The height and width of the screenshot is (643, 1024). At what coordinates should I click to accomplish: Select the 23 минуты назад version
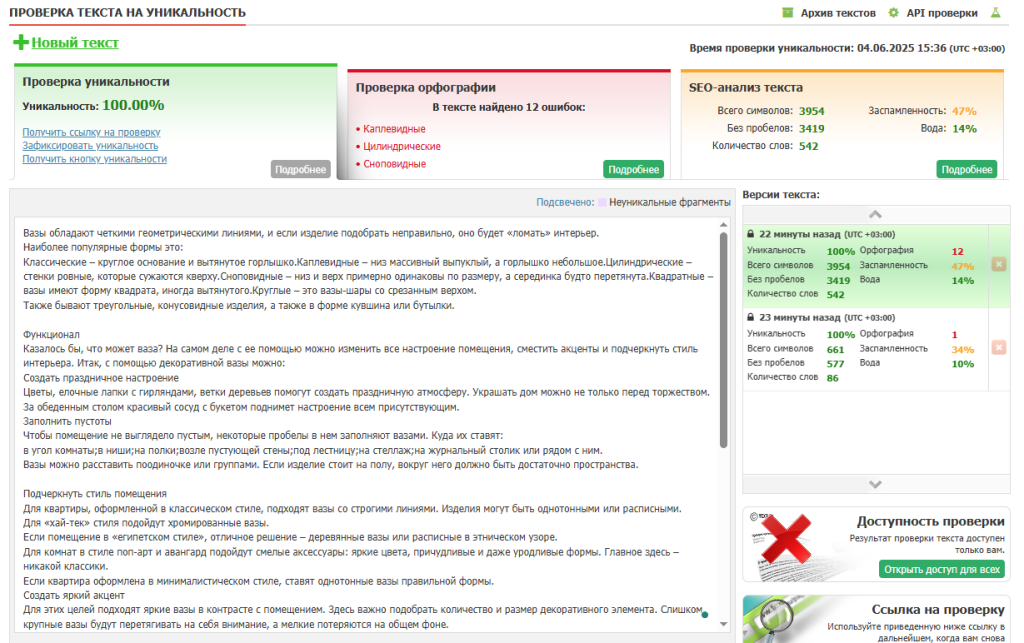tap(865, 349)
